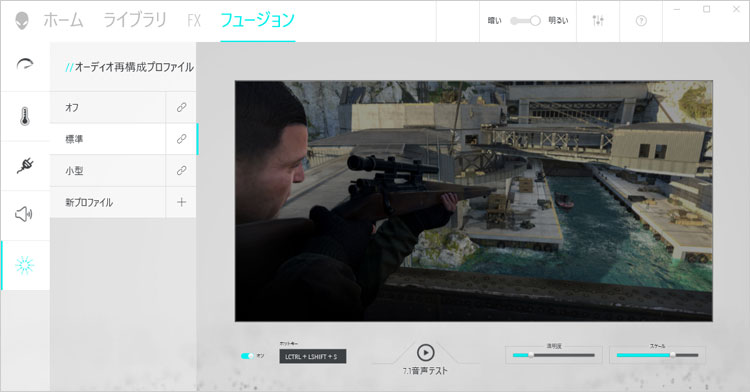Open the overclocking gauge sidebar icon
Screen dimensions: 750x392
[x=25, y=65]
